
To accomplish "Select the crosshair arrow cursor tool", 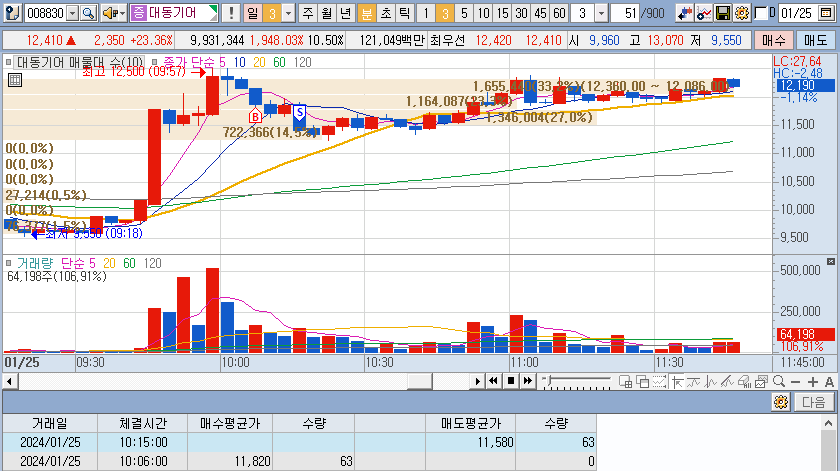I will tap(677, 382).
